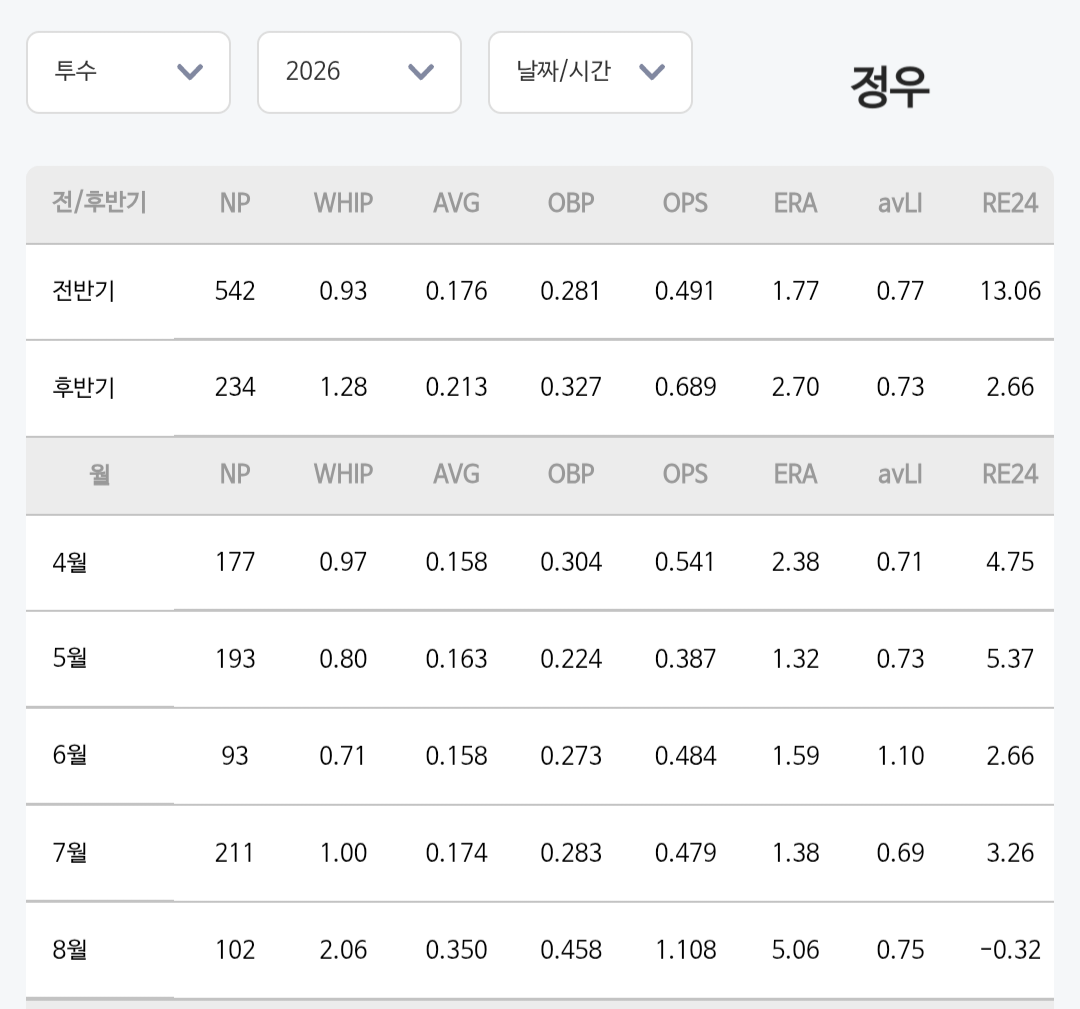Click ERA header in 전/후반기 table

tap(796, 203)
